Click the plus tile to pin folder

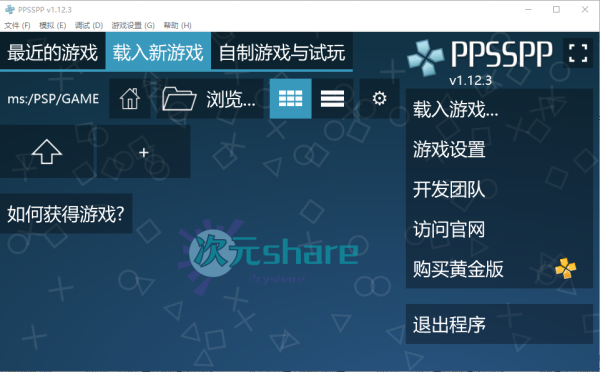[x=144, y=152]
